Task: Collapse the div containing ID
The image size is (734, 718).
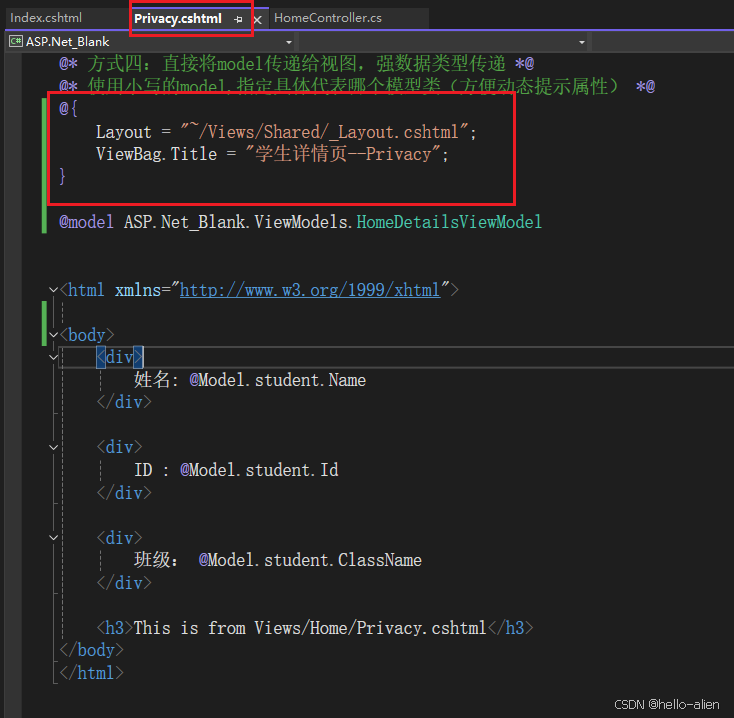Action: [53, 447]
